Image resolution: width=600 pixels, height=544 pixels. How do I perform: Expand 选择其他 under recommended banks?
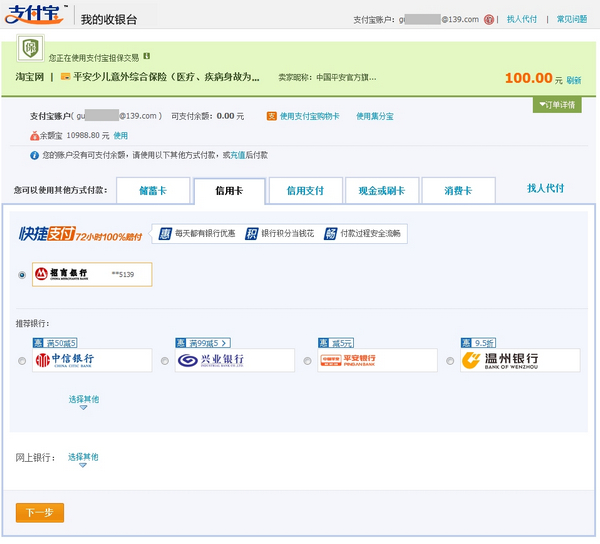tap(84, 400)
